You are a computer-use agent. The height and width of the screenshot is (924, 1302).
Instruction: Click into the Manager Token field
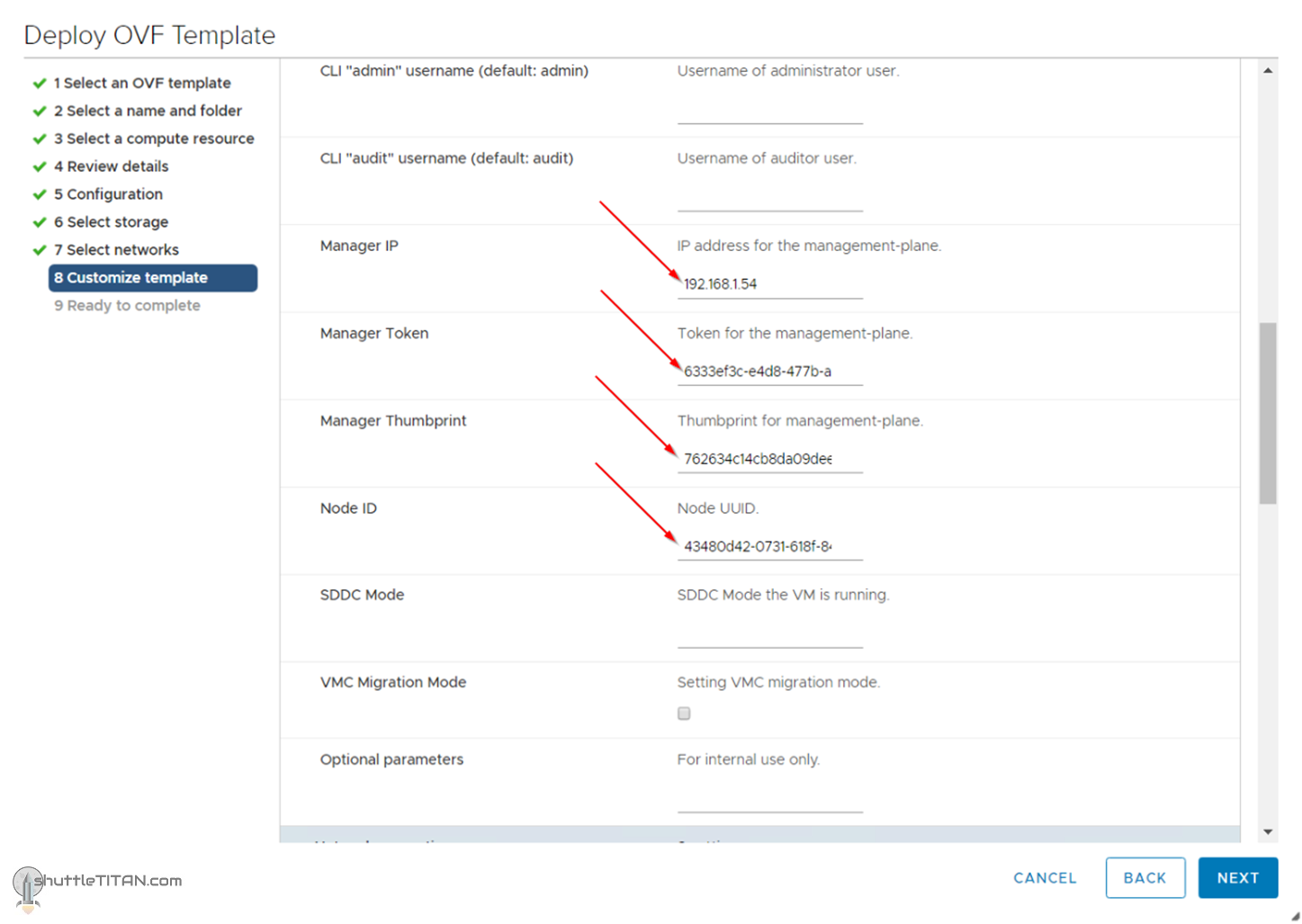769,372
